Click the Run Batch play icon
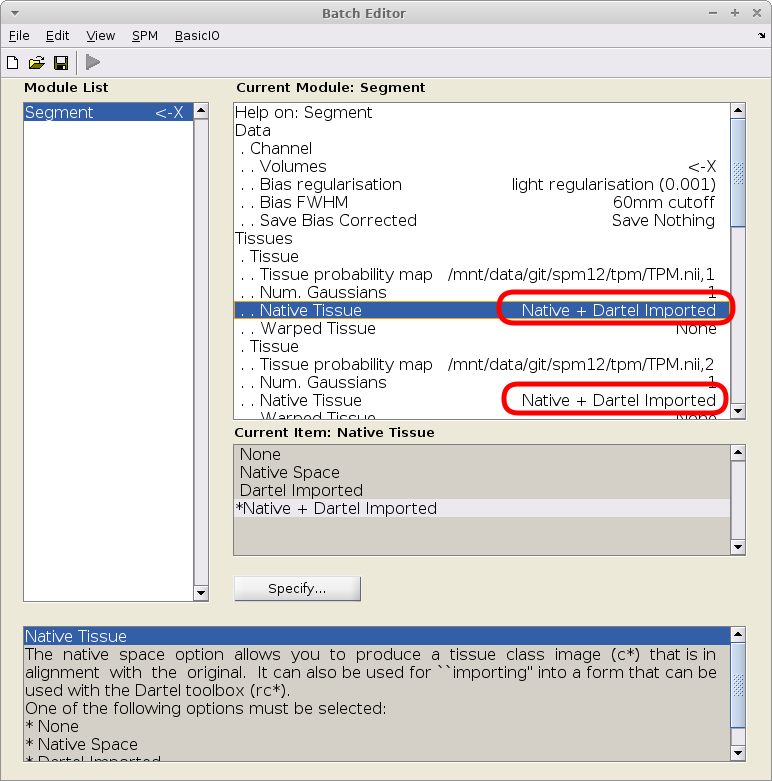Image resolution: width=772 pixels, height=781 pixels. click(x=93, y=63)
